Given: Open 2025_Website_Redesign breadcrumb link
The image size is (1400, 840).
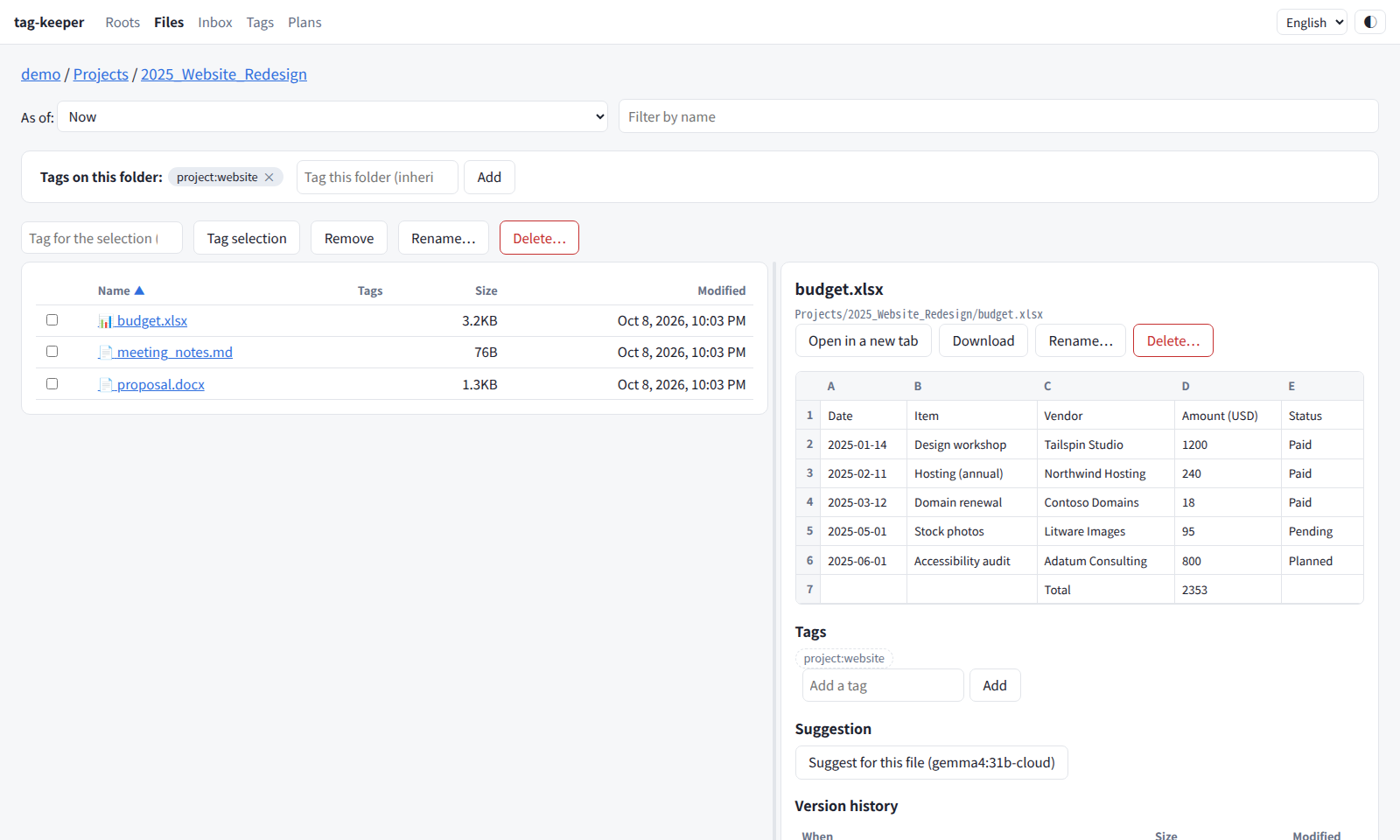Looking at the screenshot, I should pyautogui.click(x=224, y=74).
